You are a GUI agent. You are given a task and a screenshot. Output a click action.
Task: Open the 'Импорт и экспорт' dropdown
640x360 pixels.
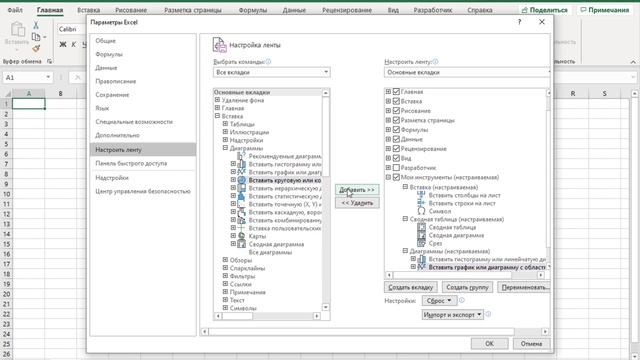point(453,315)
